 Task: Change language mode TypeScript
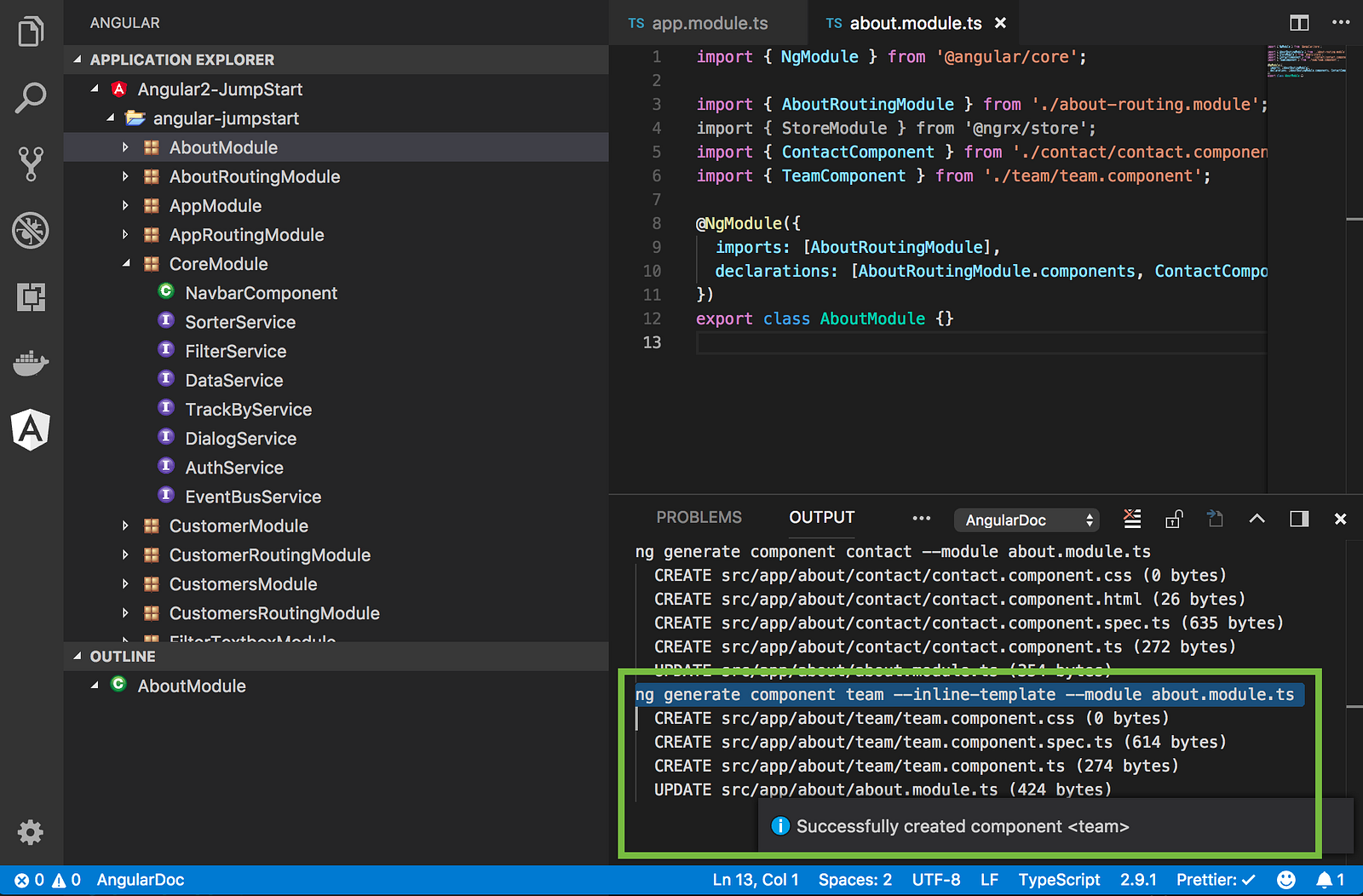(1059, 880)
